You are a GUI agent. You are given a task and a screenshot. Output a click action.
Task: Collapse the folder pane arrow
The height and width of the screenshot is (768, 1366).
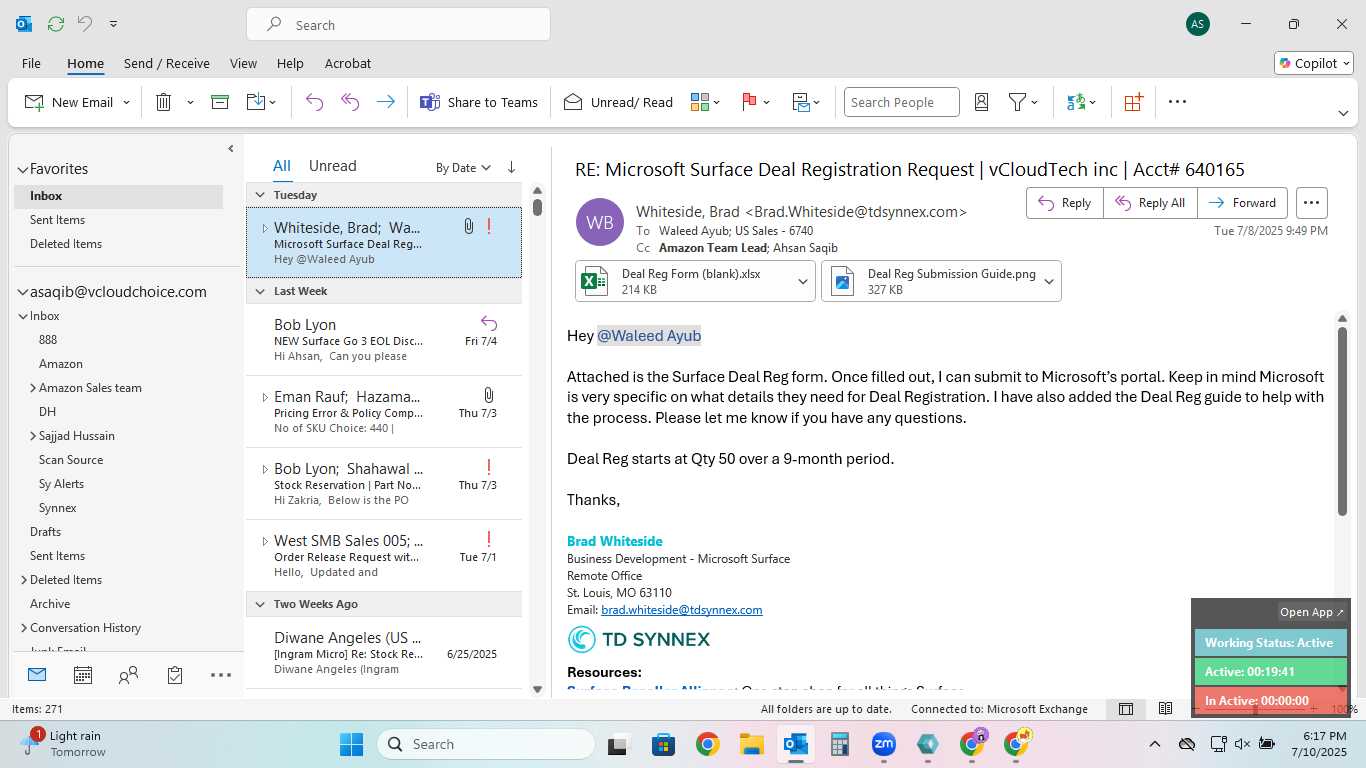coord(230,149)
